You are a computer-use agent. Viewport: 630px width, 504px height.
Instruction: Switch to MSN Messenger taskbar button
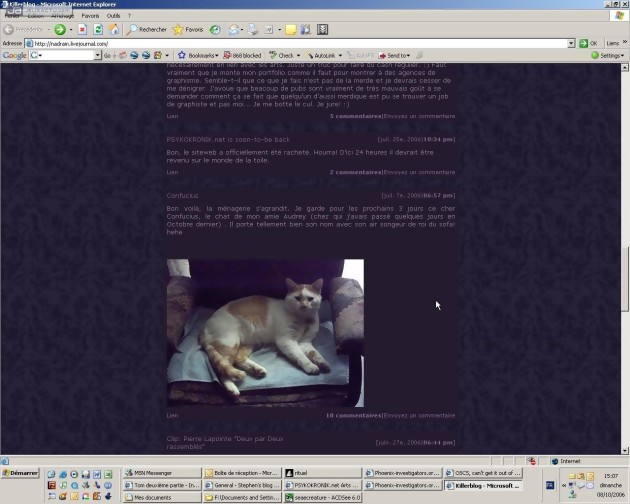click(162, 473)
